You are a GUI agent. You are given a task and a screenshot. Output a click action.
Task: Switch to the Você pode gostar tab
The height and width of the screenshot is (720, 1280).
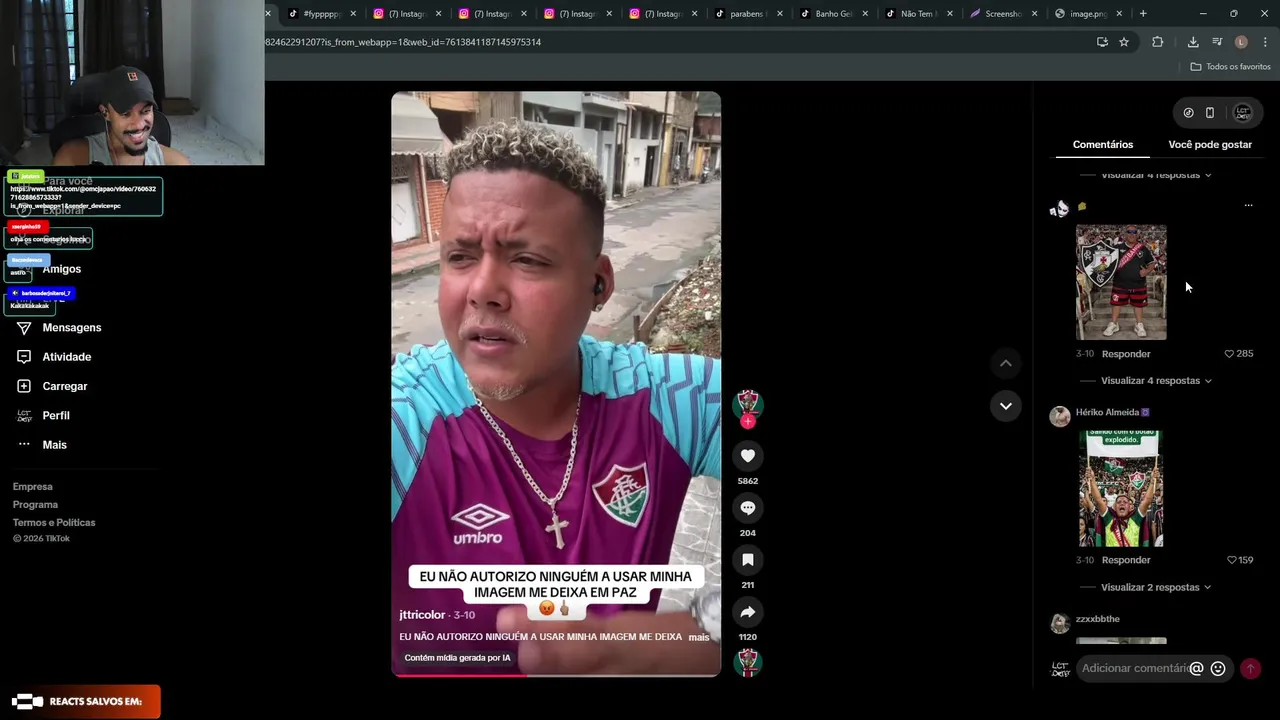[1210, 145]
